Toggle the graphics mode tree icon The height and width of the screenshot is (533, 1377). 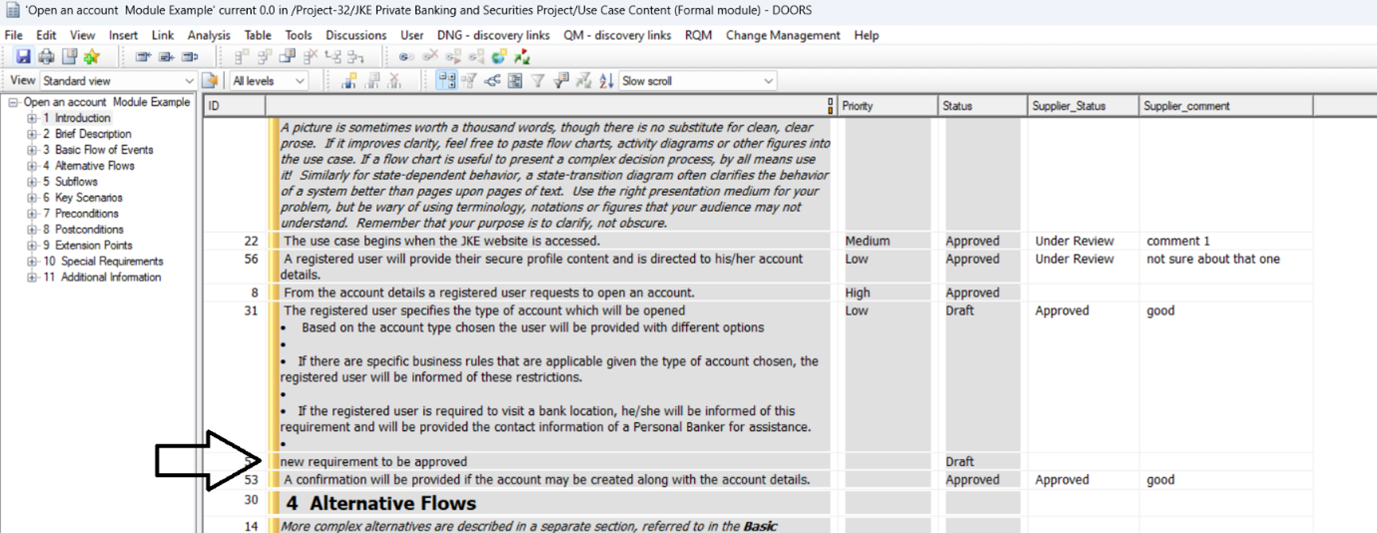[x=492, y=81]
